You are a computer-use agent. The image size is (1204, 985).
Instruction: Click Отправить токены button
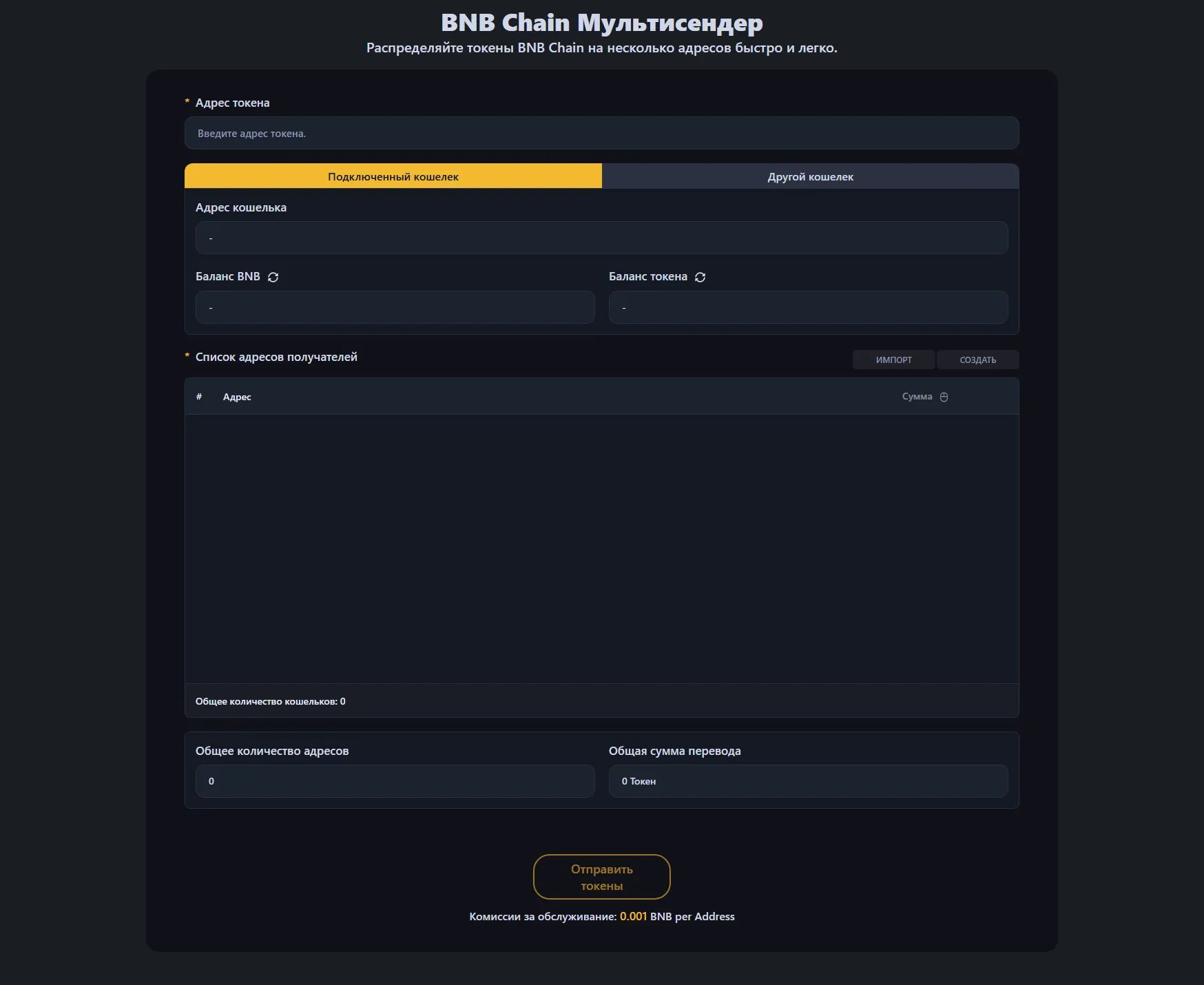click(601, 877)
